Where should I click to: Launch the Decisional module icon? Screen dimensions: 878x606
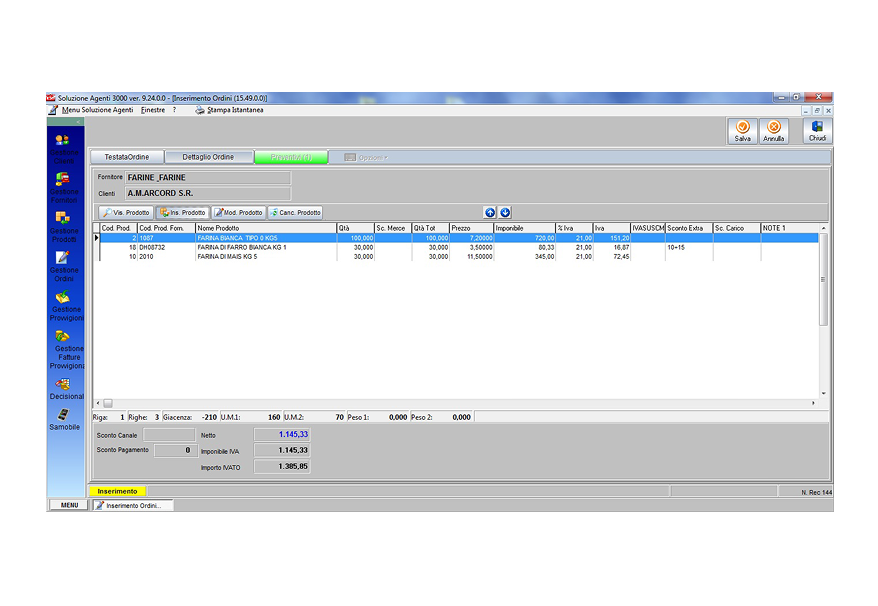(63, 384)
